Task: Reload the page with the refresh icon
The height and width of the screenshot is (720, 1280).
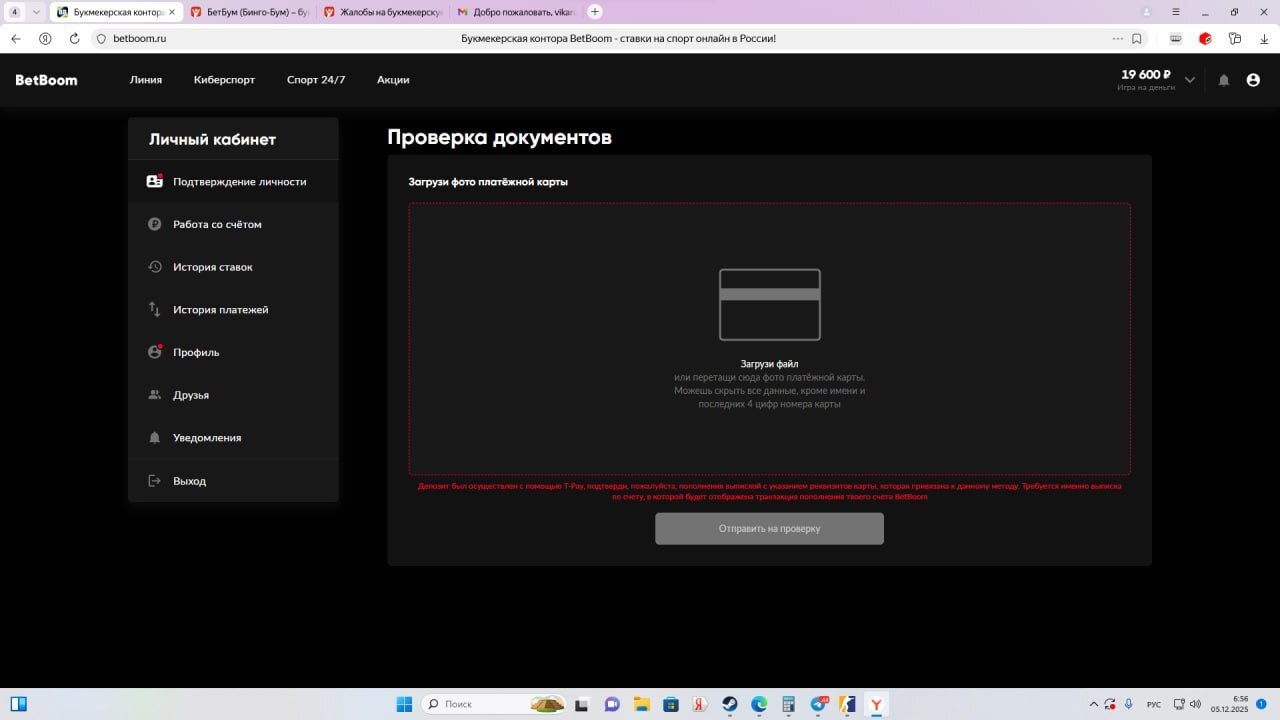Action: tap(74, 39)
